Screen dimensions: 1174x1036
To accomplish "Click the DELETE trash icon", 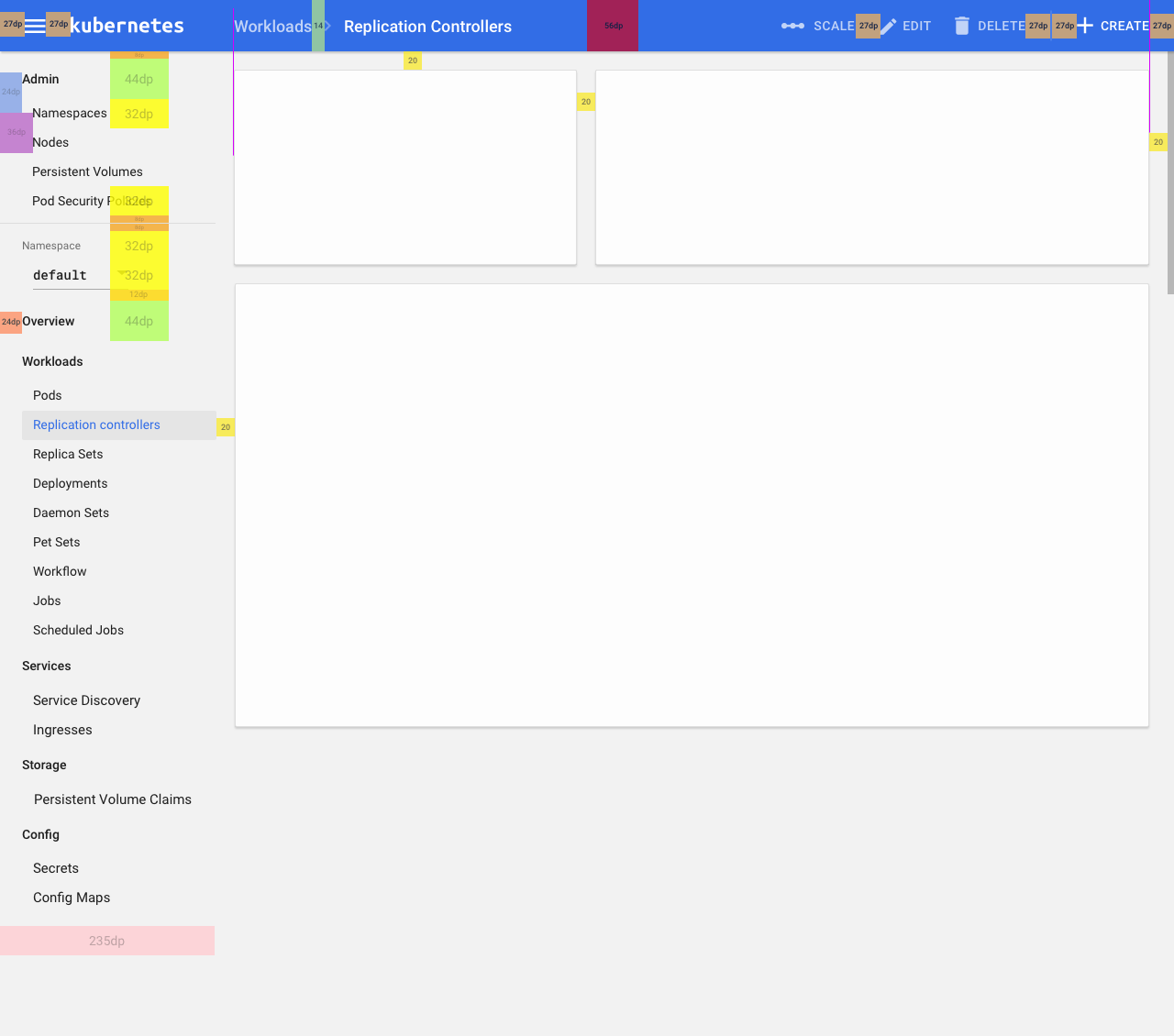I will point(961,26).
